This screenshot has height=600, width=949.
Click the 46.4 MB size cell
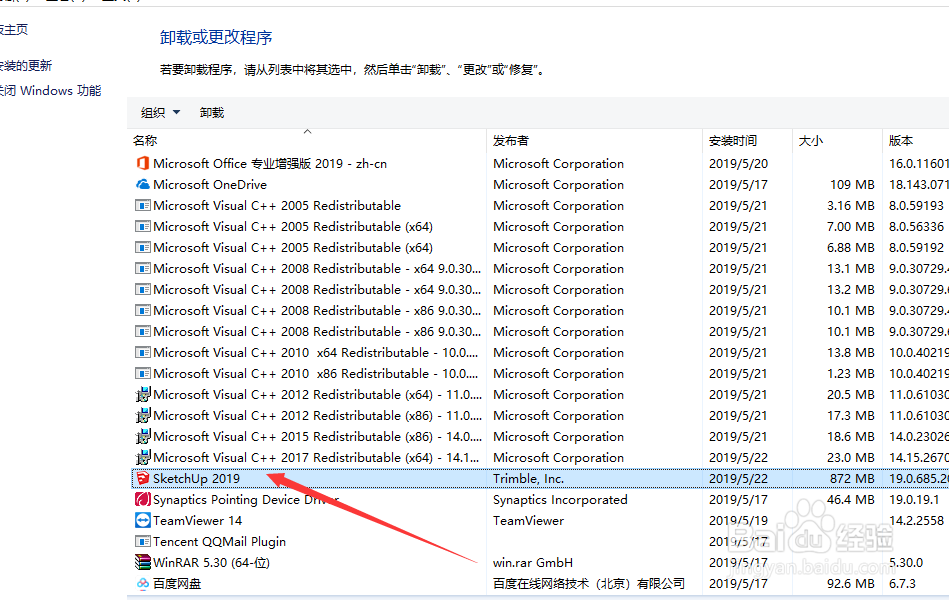click(850, 499)
